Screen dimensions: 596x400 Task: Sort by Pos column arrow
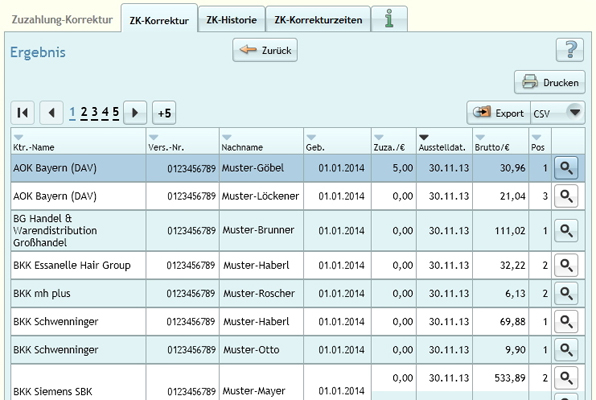point(536,137)
